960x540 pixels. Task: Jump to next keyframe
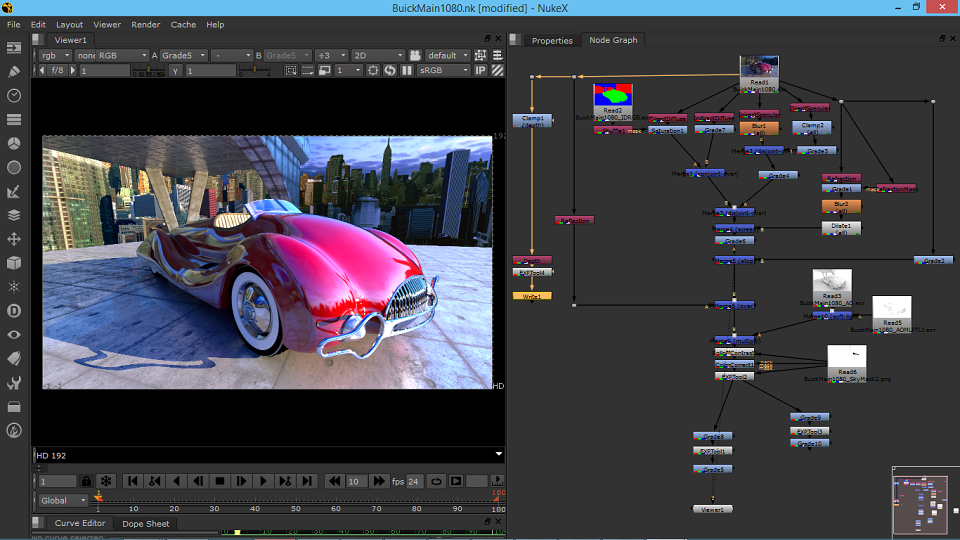(x=285, y=481)
